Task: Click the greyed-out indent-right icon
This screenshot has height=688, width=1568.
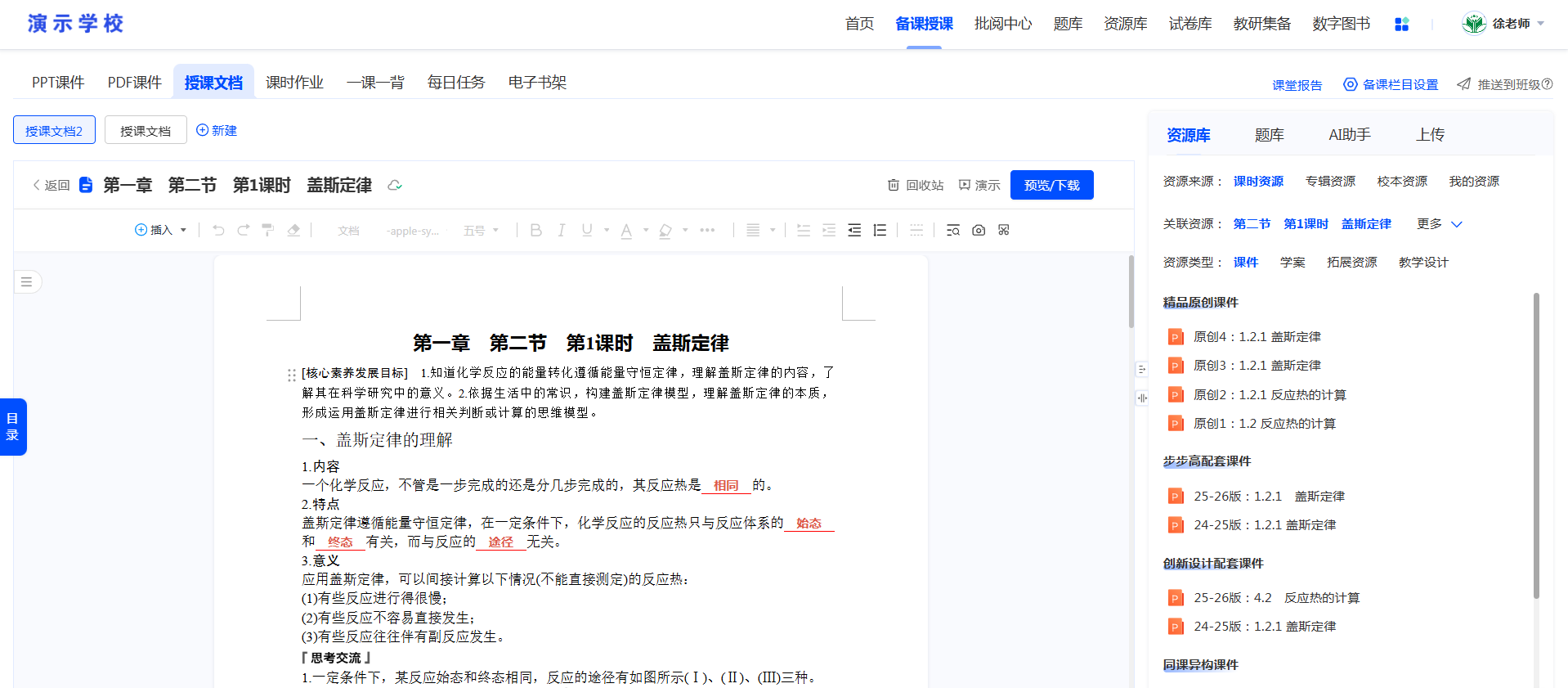Action: [x=829, y=230]
